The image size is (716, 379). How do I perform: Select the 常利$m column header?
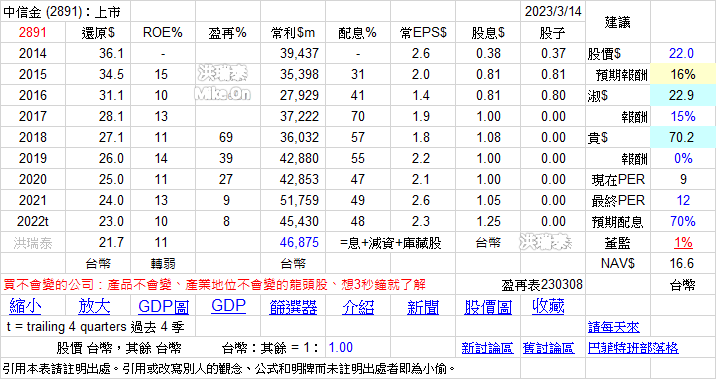tap(293, 32)
